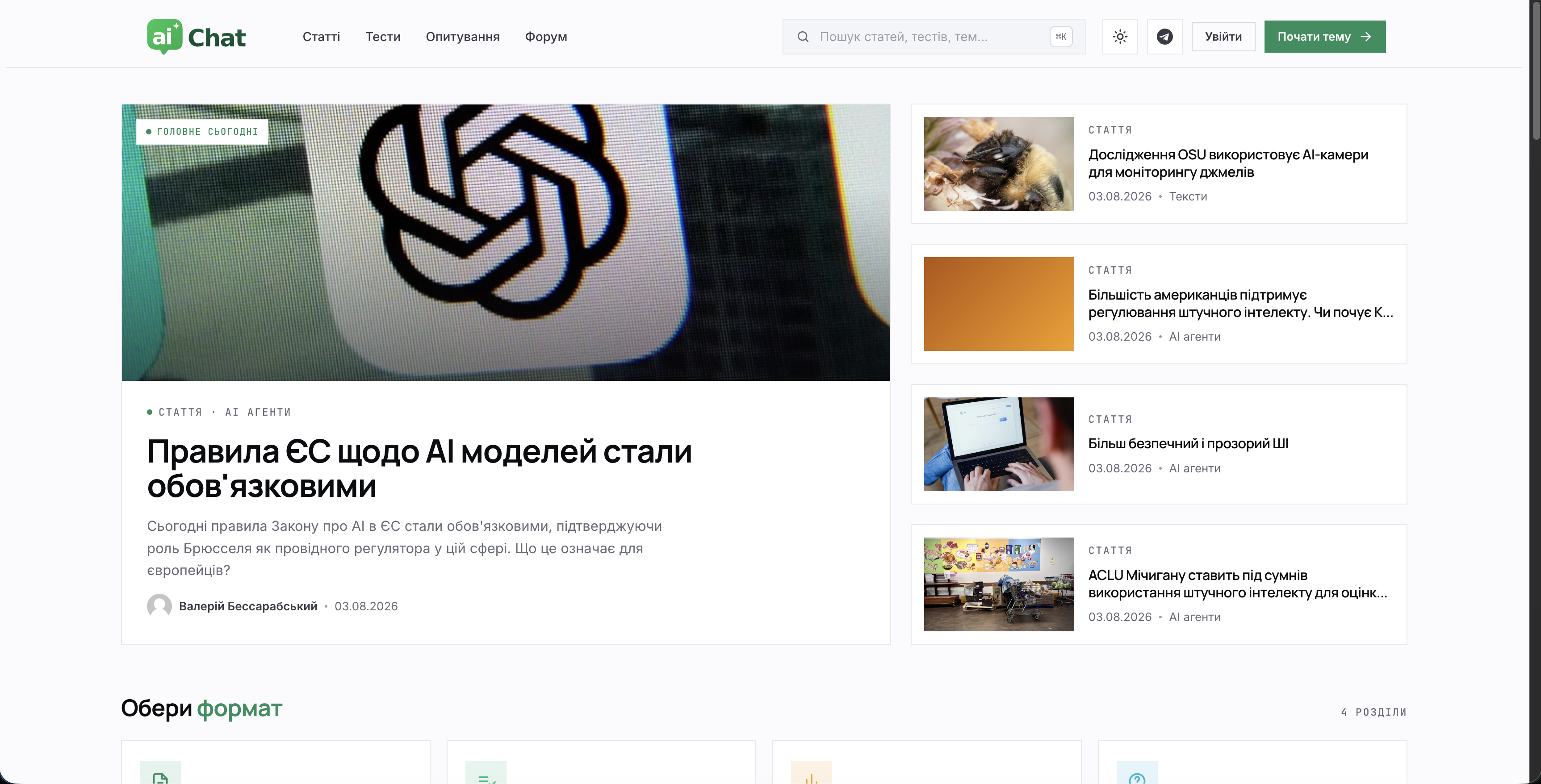Open the Статті menu item

point(321,37)
